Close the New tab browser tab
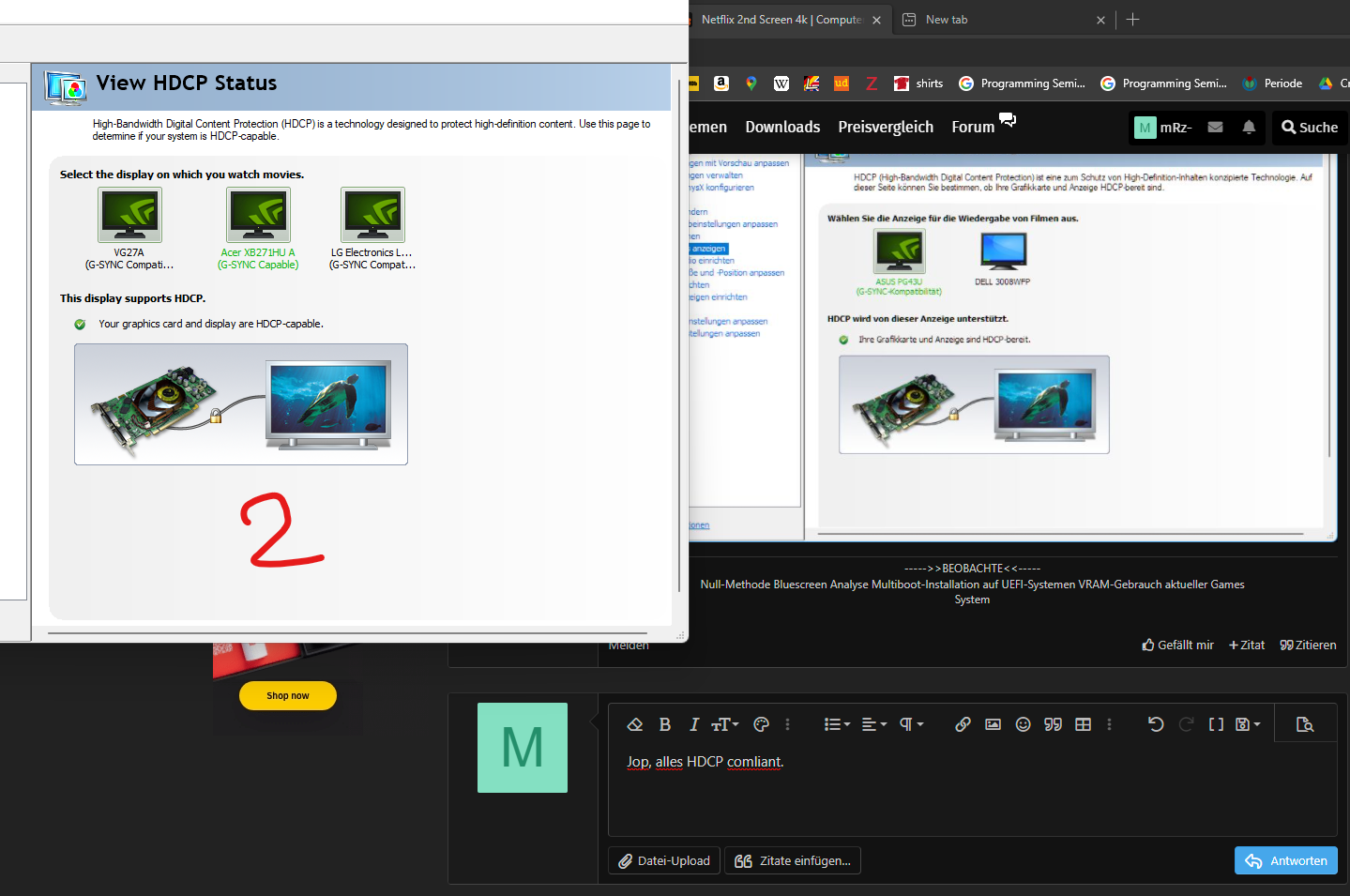The height and width of the screenshot is (896, 1350). click(x=1100, y=20)
